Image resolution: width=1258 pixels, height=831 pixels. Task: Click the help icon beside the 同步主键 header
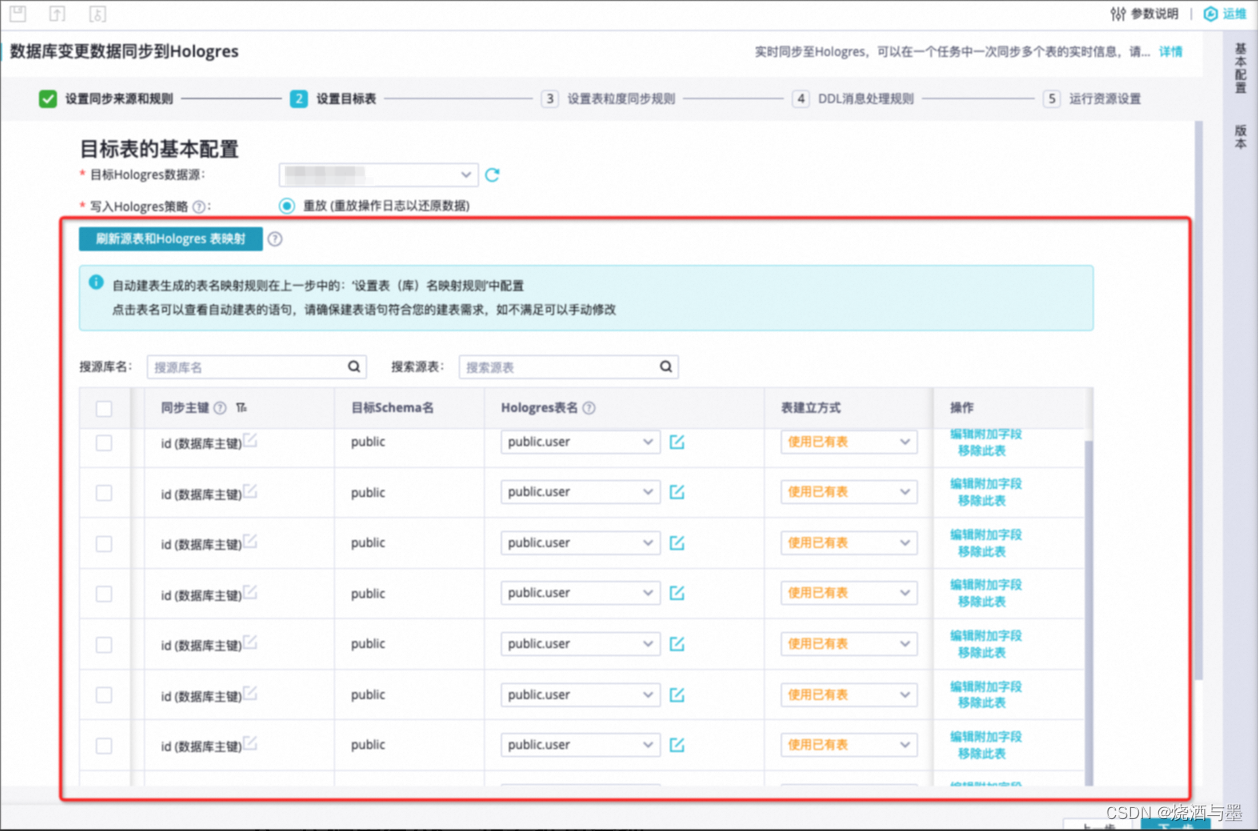[220, 408]
